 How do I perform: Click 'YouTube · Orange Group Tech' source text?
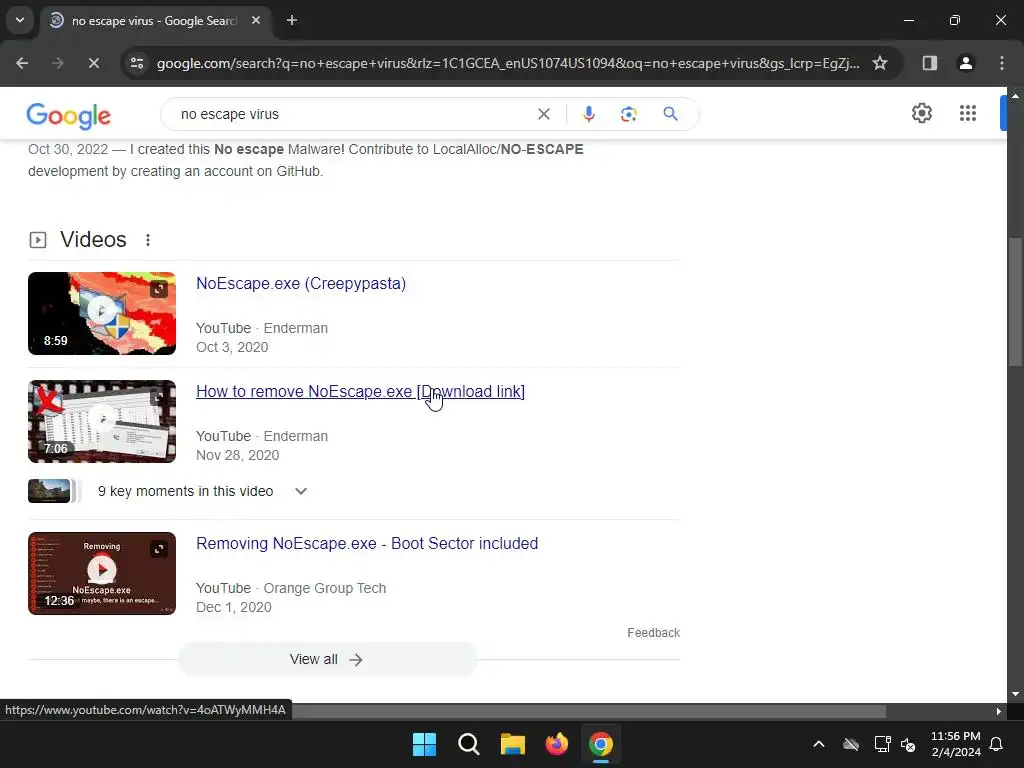[291, 588]
